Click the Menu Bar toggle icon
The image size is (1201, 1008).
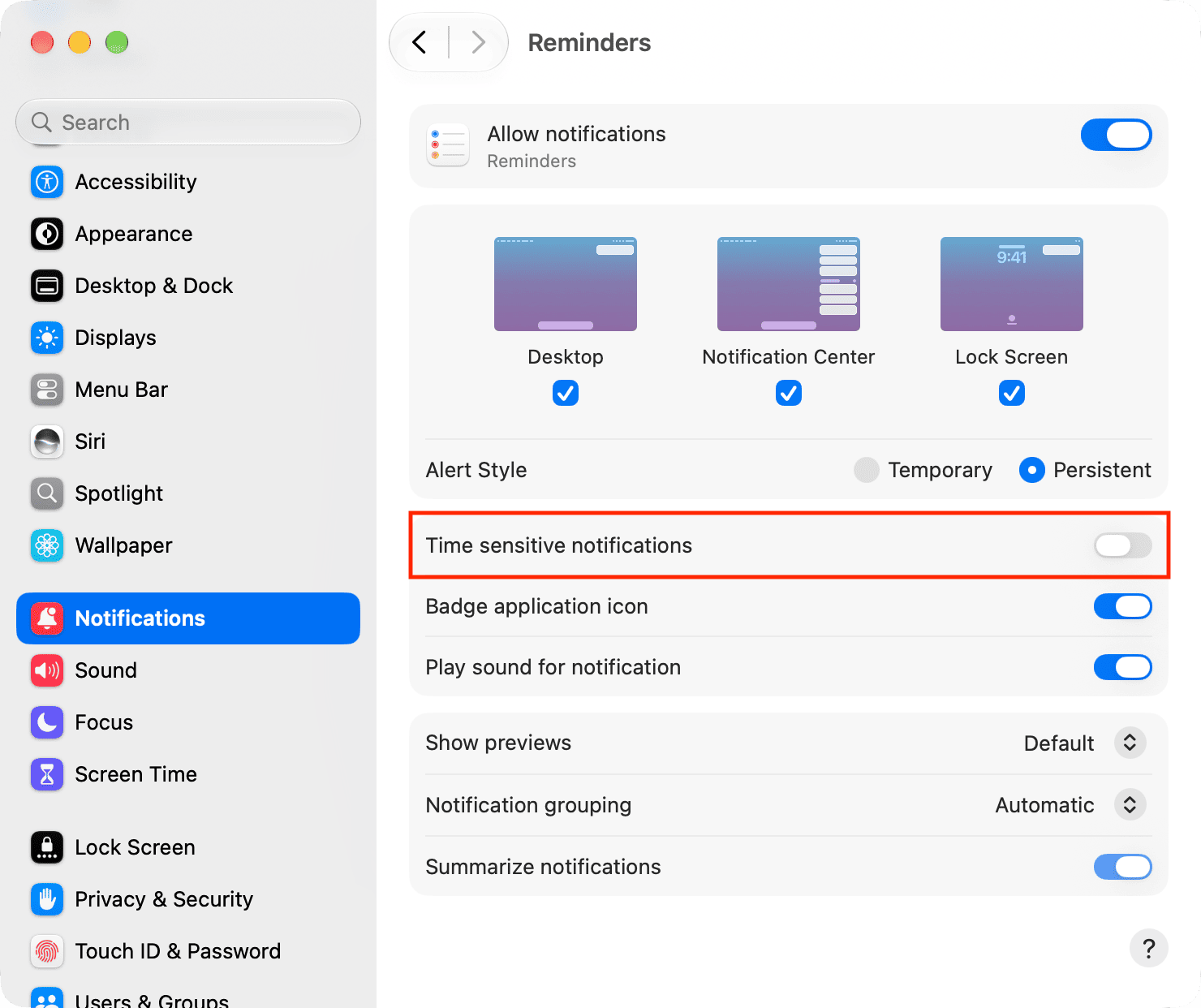point(47,390)
